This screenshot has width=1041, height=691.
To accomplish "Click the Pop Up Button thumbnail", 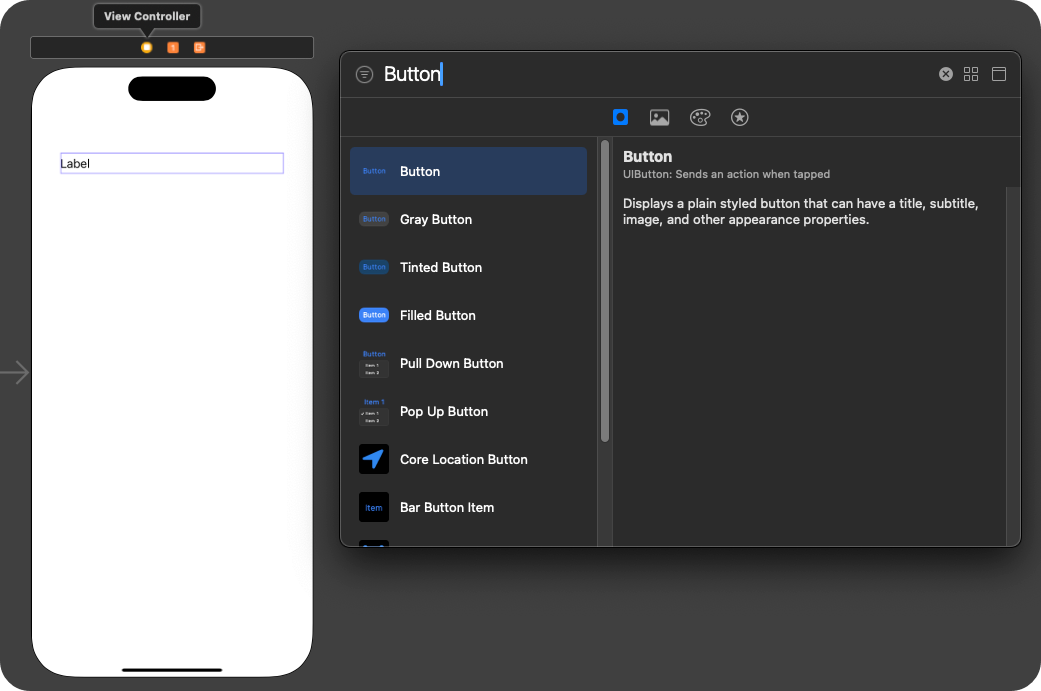I will coord(374,412).
